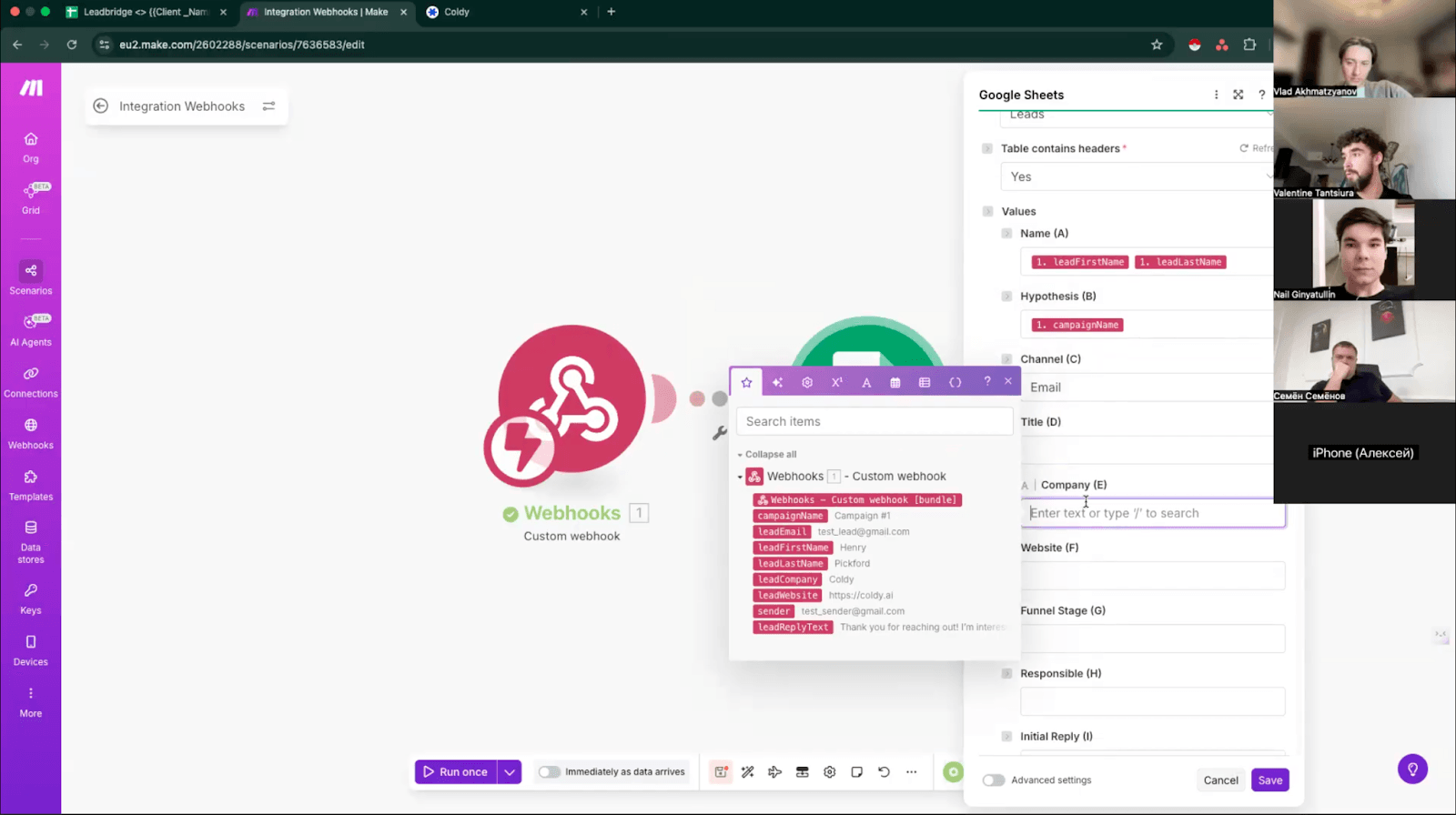The height and width of the screenshot is (815, 1456).
Task: Toggle map mode for Table contains headers
Action: coord(987,148)
